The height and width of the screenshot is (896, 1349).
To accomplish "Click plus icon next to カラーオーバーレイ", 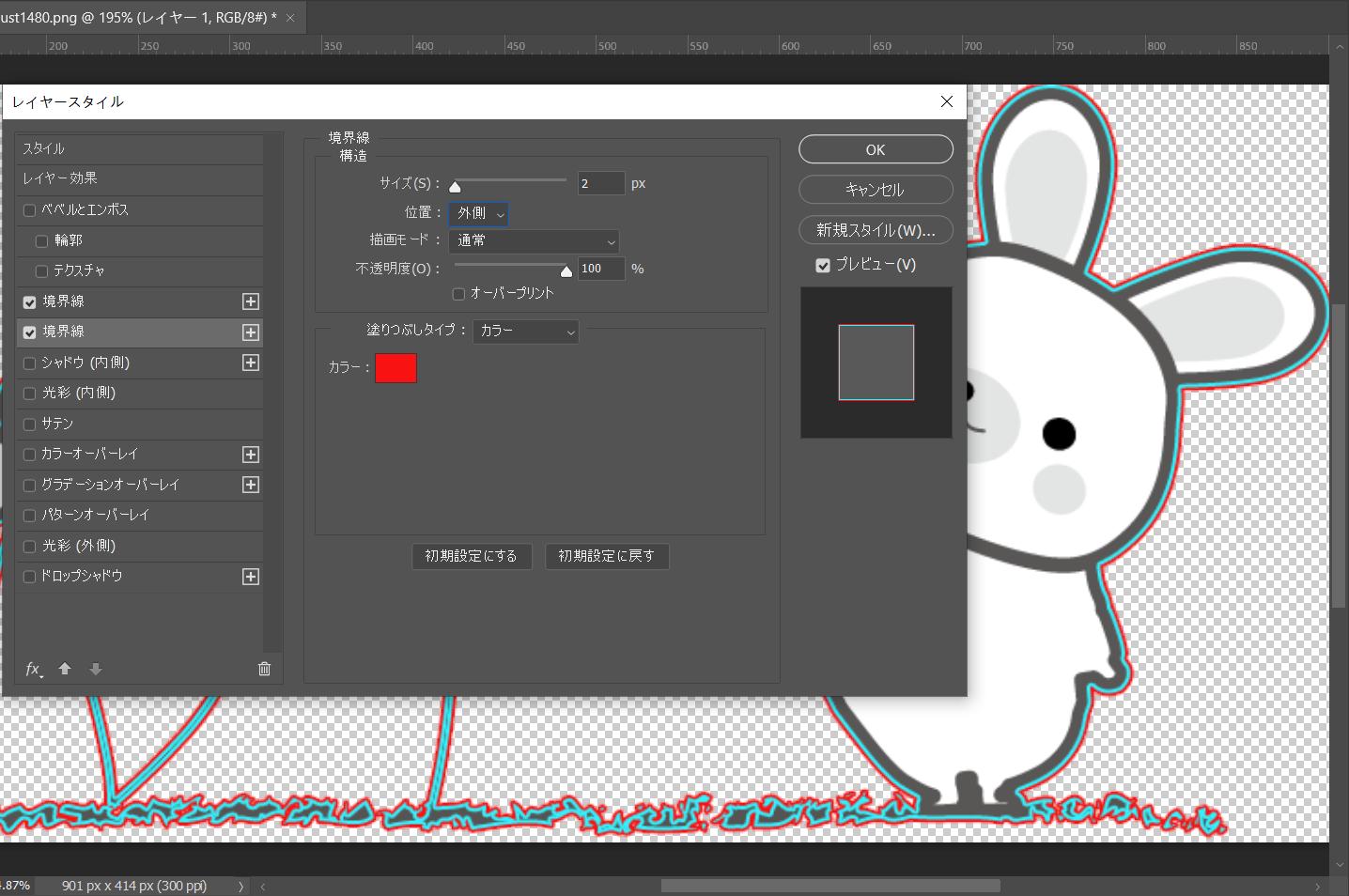I will 251,455.
